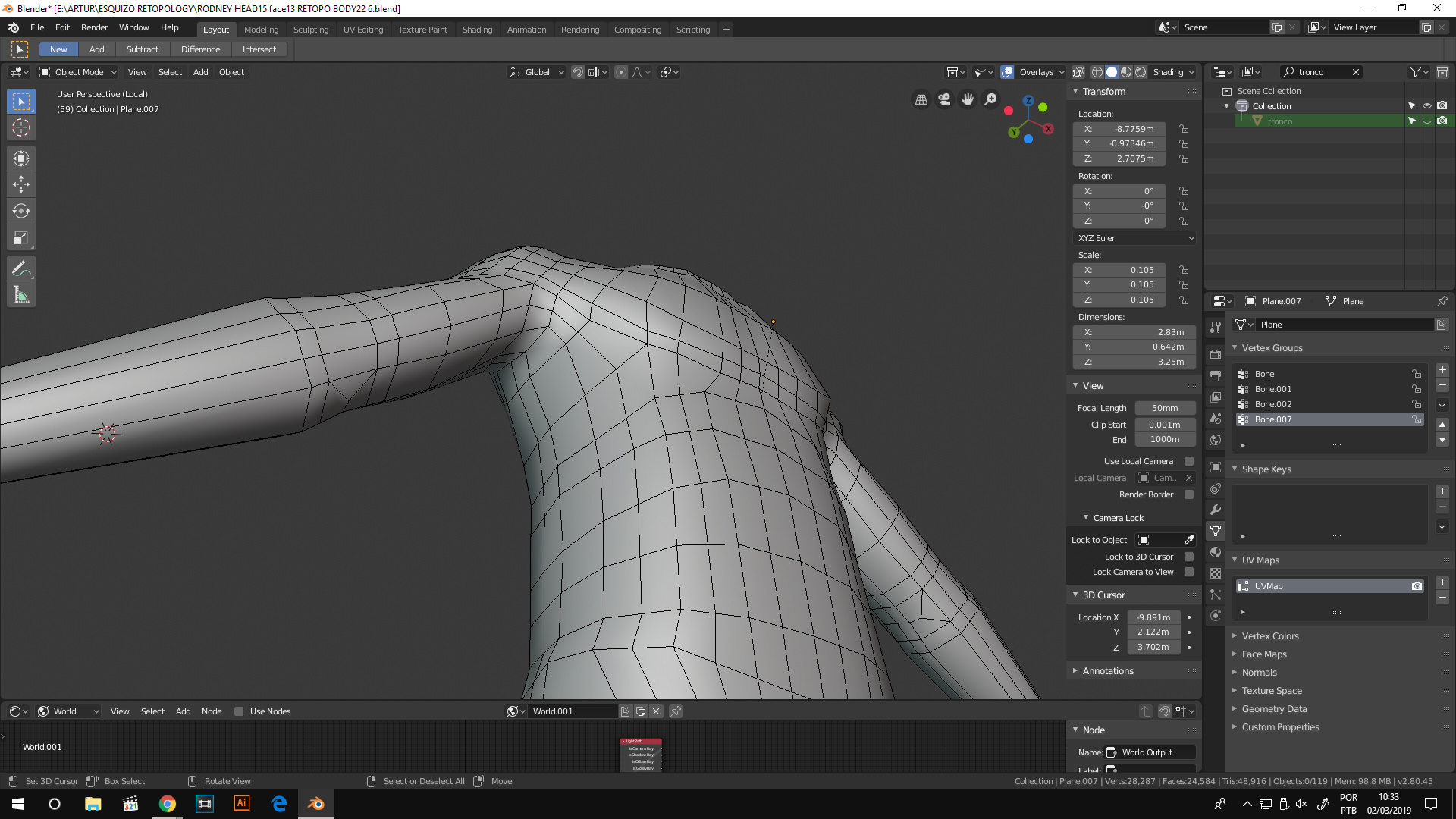
Task: Switch to the Sculpting workspace tab
Action: 311,30
